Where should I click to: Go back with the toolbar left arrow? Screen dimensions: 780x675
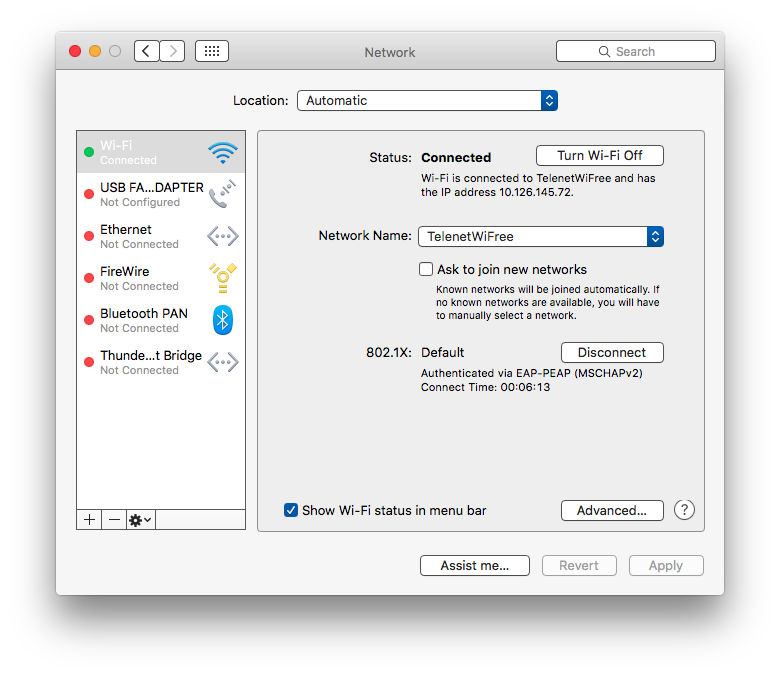click(x=147, y=51)
